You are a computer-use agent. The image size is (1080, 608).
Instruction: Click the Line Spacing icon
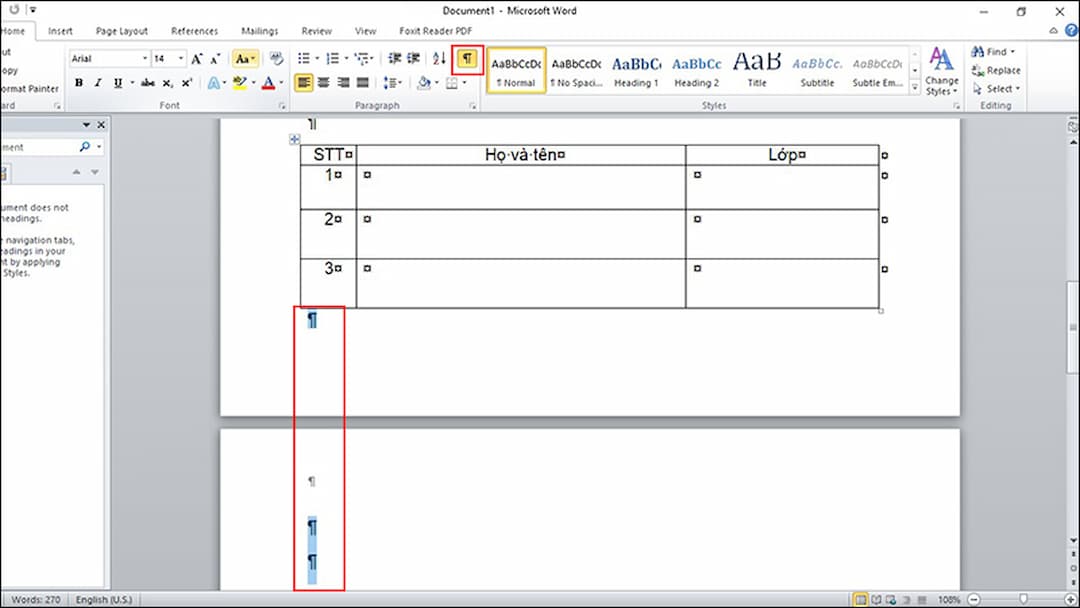click(391, 83)
